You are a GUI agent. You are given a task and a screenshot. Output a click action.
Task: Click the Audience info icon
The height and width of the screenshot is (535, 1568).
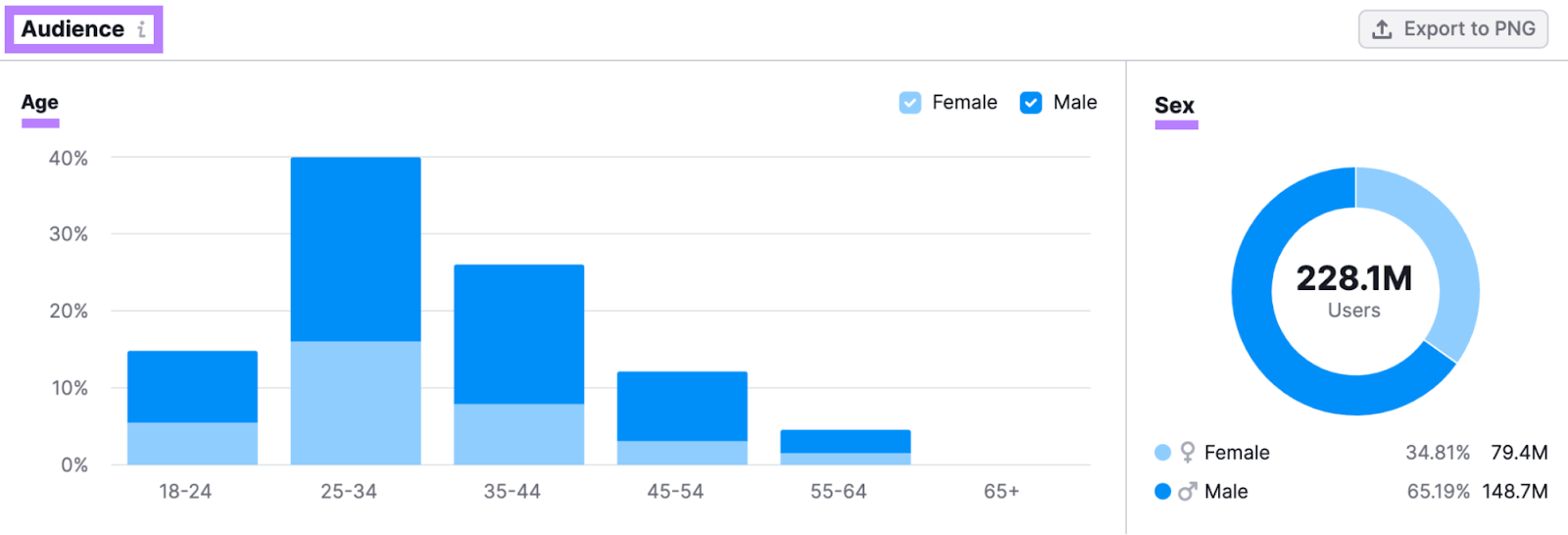point(142,29)
